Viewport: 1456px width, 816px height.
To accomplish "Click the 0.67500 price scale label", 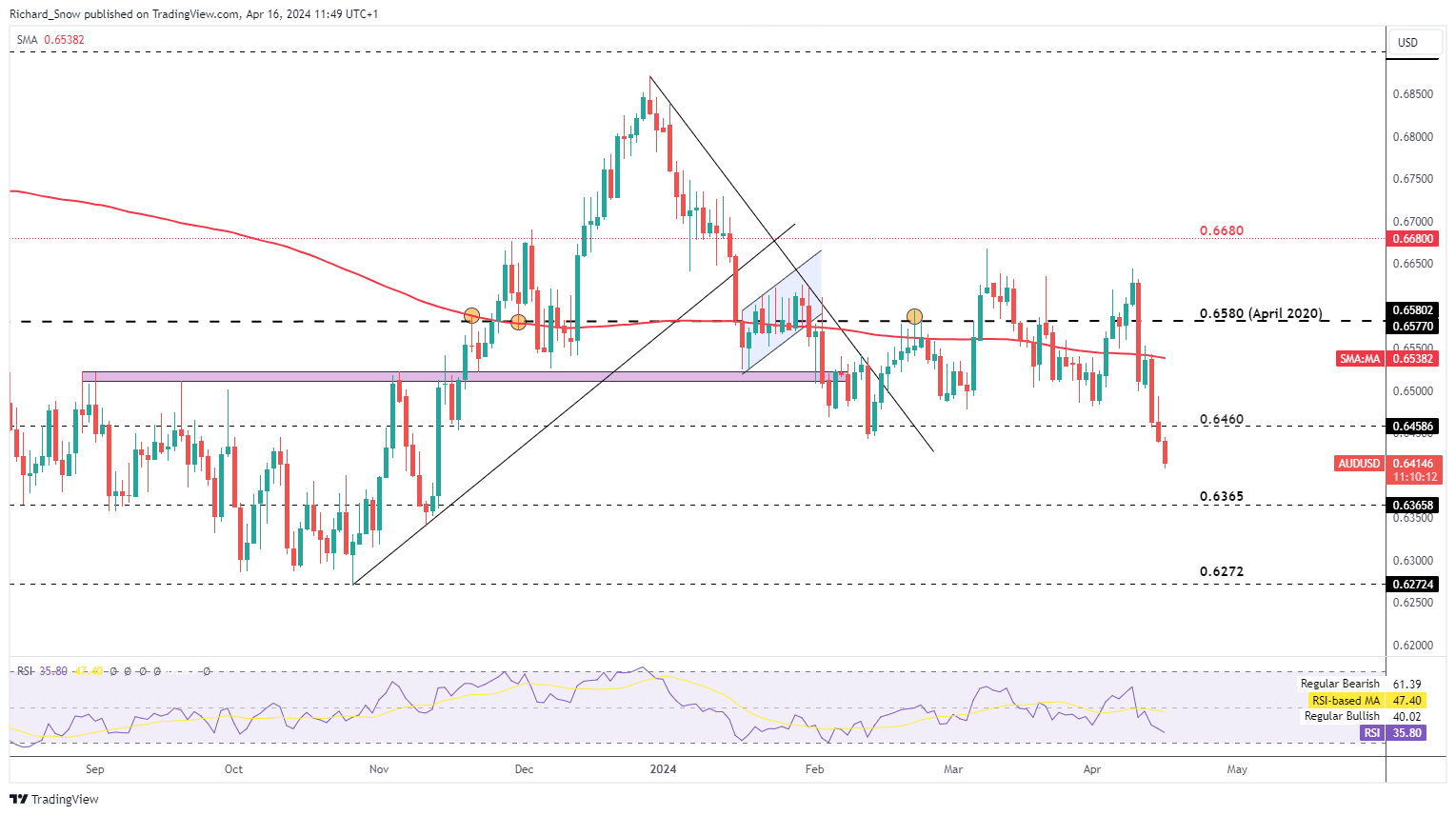I will (x=1412, y=179).
